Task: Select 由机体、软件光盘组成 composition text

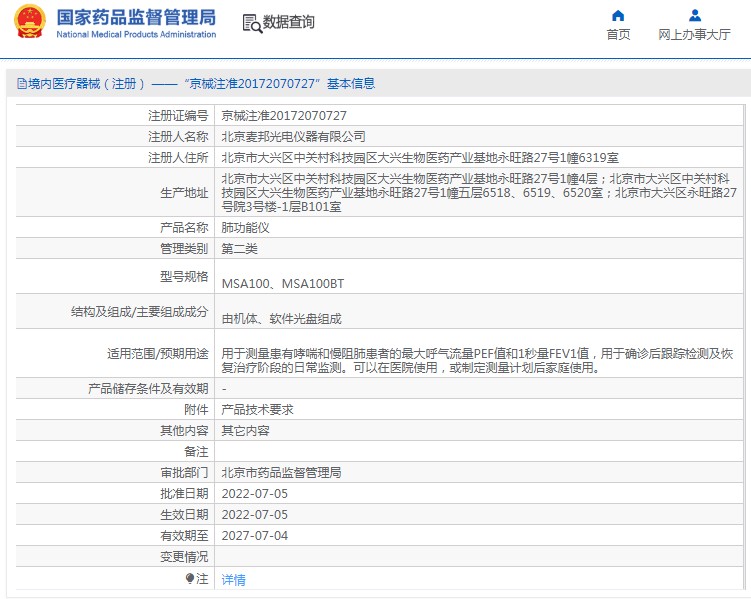Action: pos(281,319)
